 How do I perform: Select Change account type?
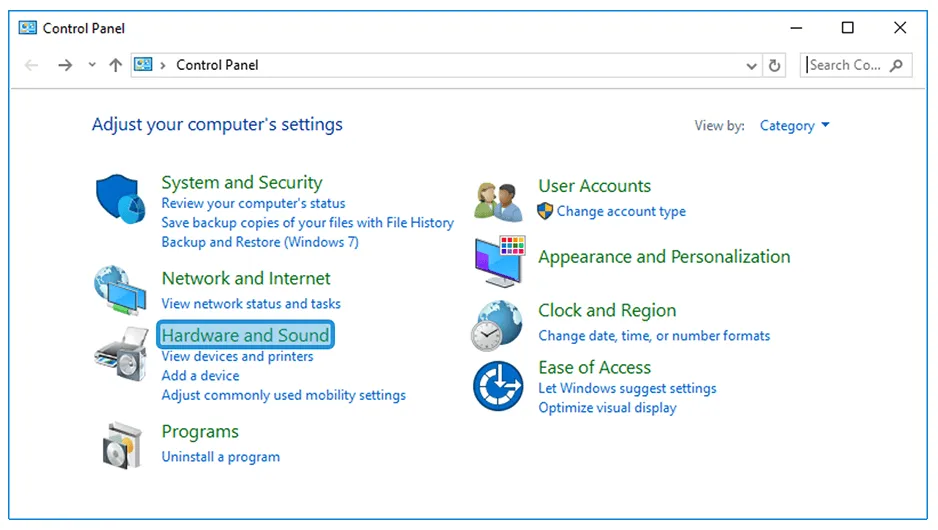(x=621, y=212)
